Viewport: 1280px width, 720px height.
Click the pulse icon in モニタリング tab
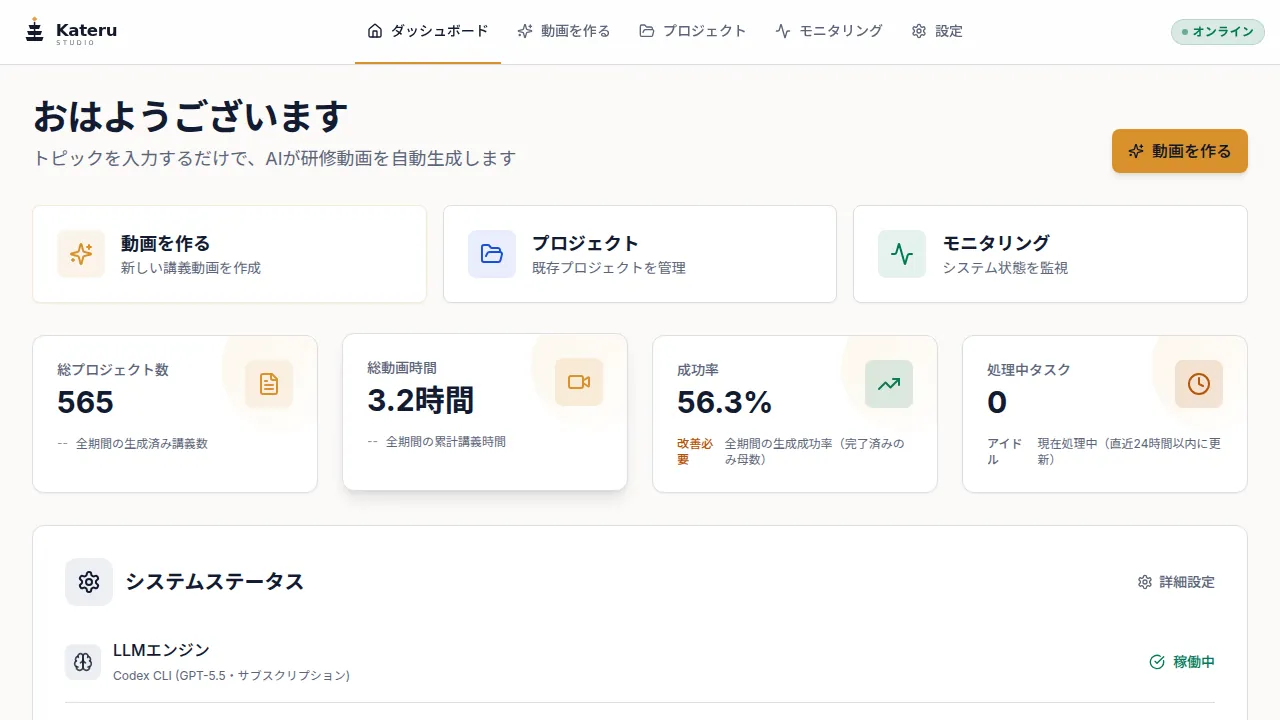pos(783,31)
